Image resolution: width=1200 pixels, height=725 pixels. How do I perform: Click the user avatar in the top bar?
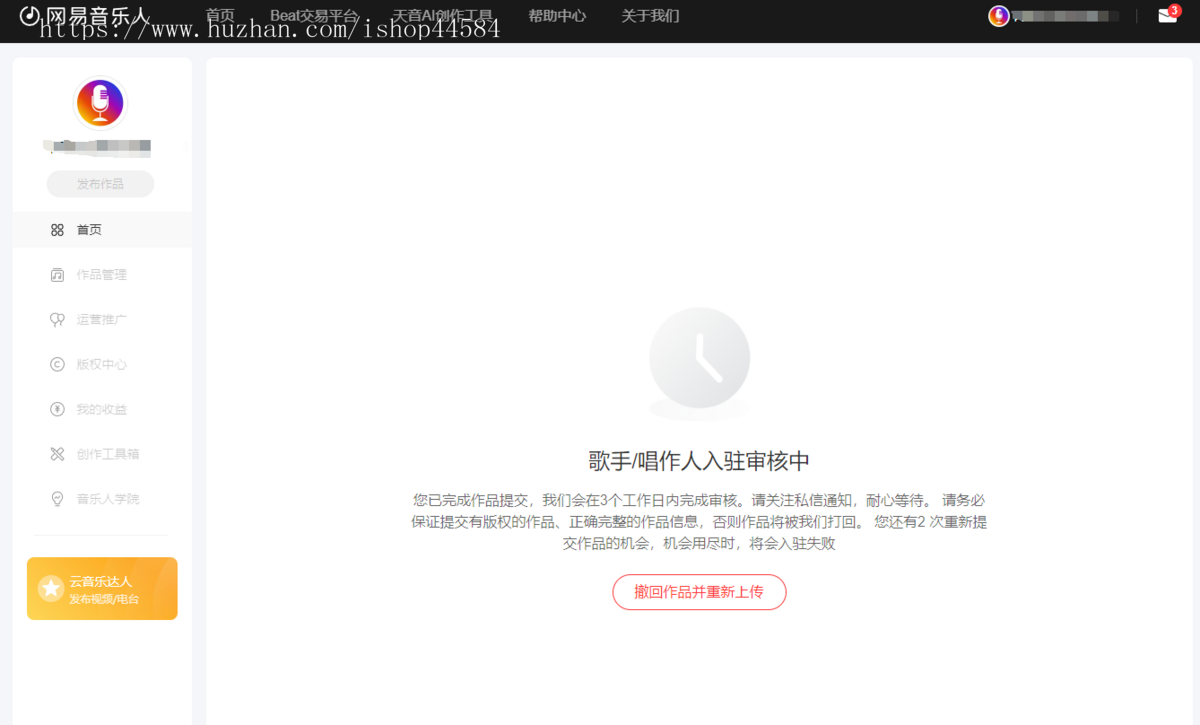(x=998, y=16)
